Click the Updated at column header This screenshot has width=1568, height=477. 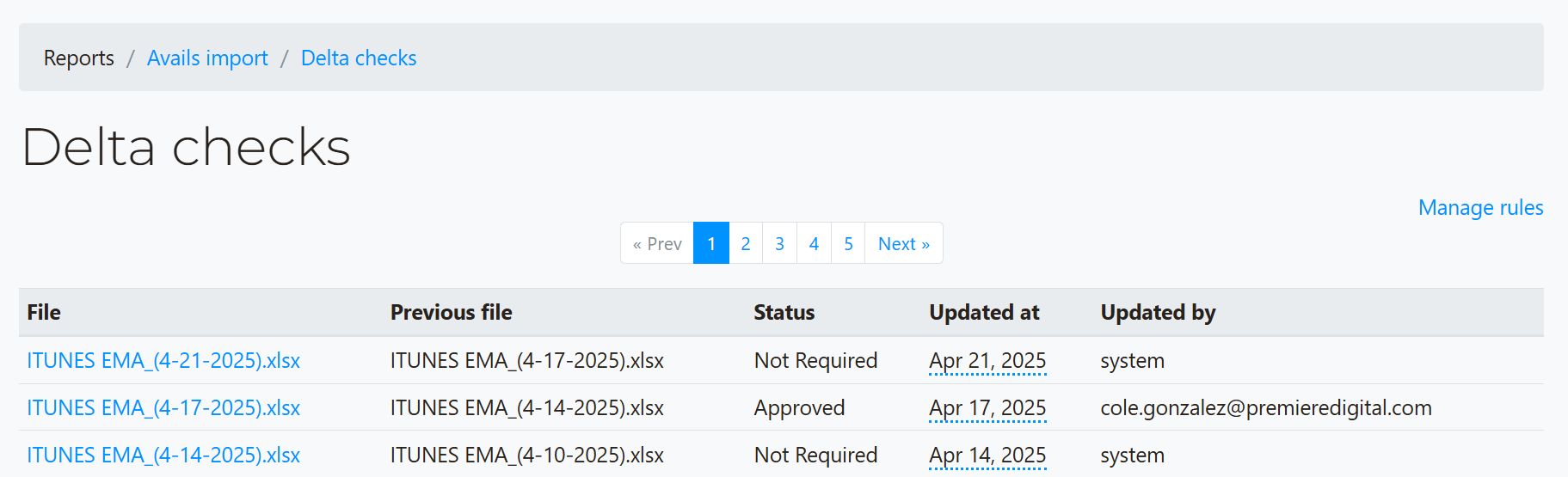point(984,312)
